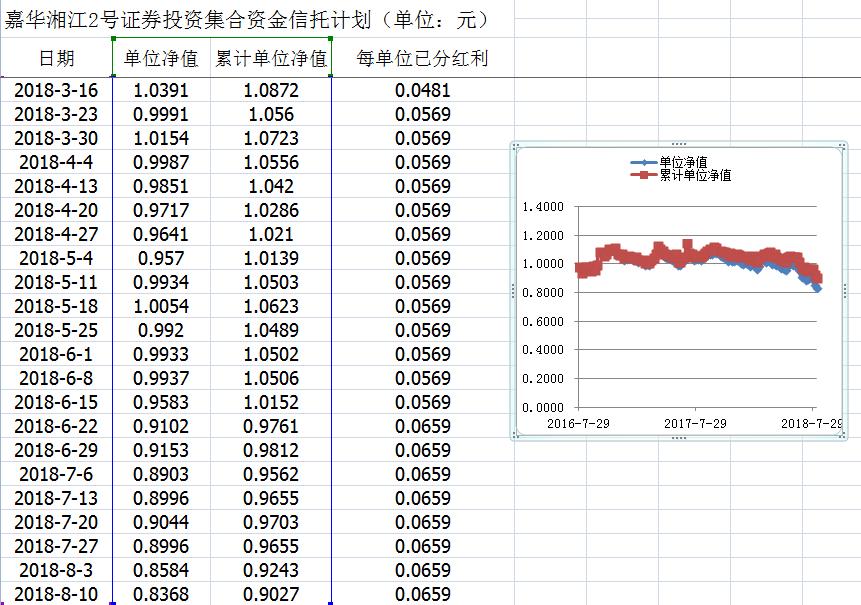Click the date cell 2018-7-27
This screenshot has width=861, height=605.
coord(56,546)
